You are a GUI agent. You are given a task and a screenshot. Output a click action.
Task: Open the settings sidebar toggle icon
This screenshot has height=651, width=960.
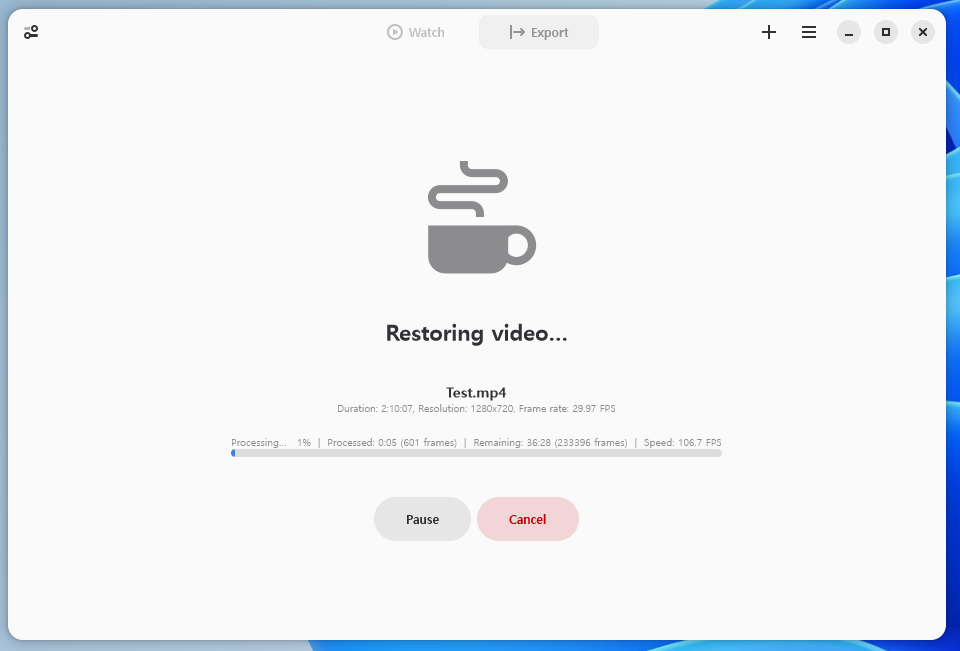tap(31, 32)
